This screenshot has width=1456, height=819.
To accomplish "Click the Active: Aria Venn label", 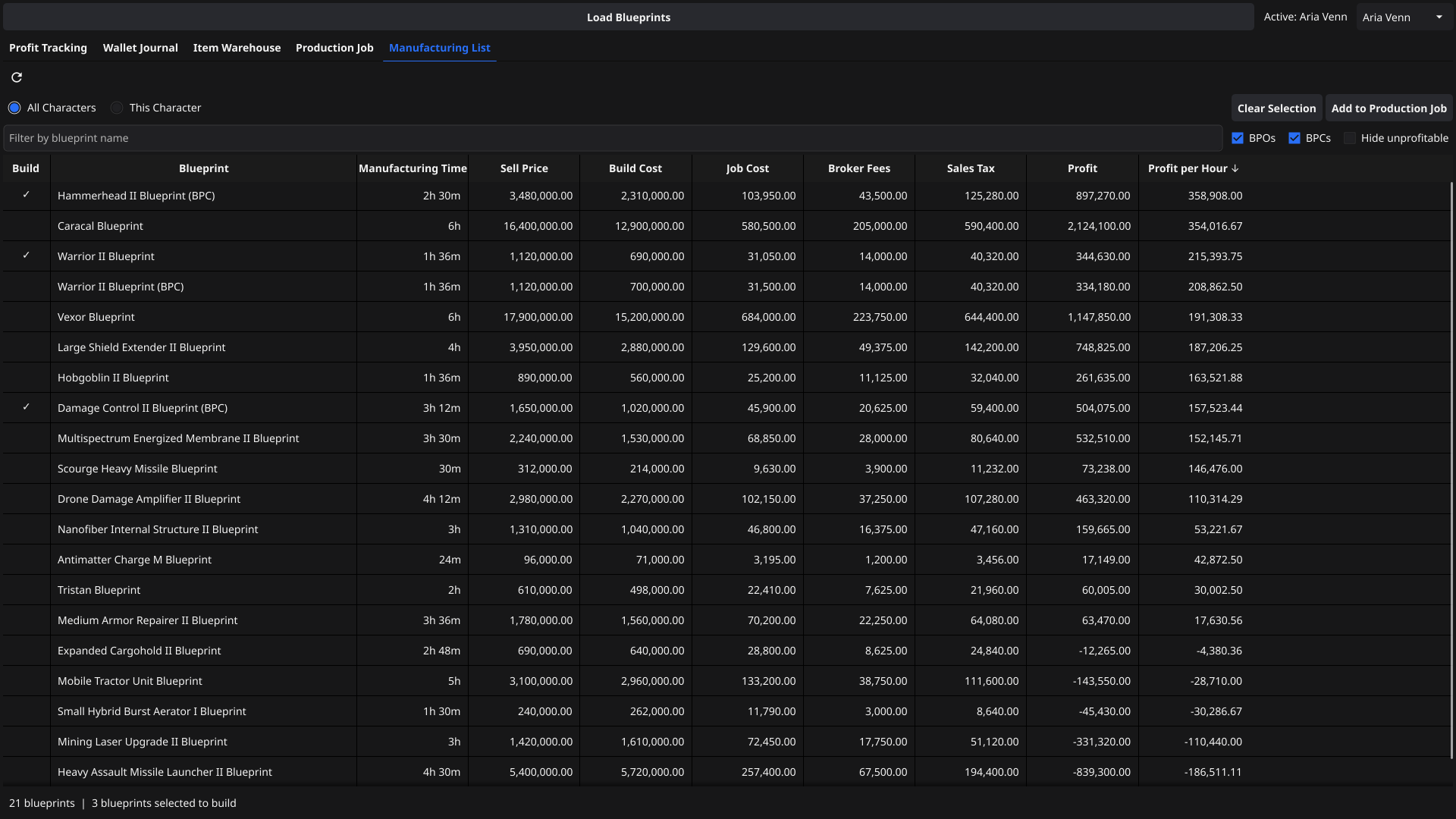I will tap(1305, 17).
